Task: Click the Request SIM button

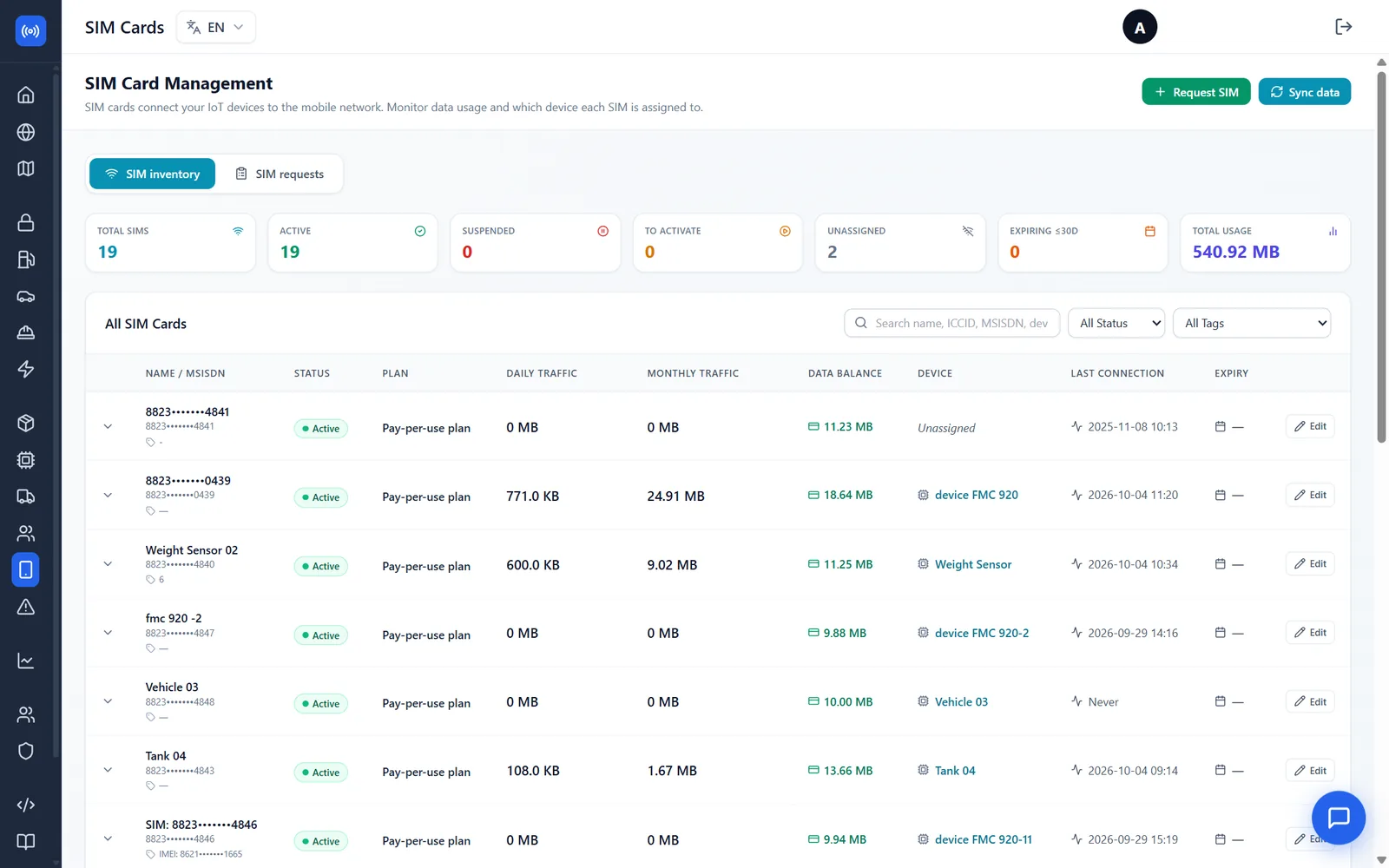Action: pos(1196,92)
